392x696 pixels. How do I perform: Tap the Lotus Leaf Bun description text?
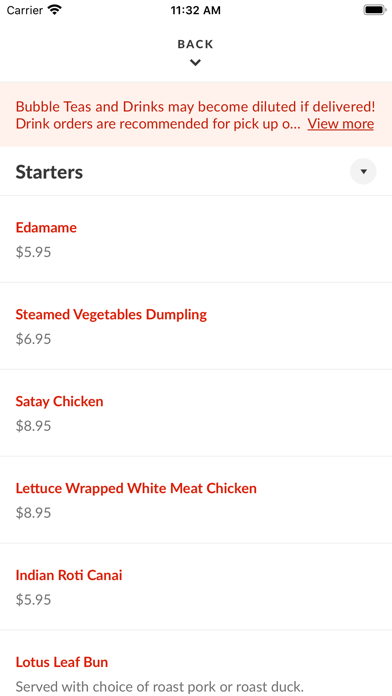[159, 687]
